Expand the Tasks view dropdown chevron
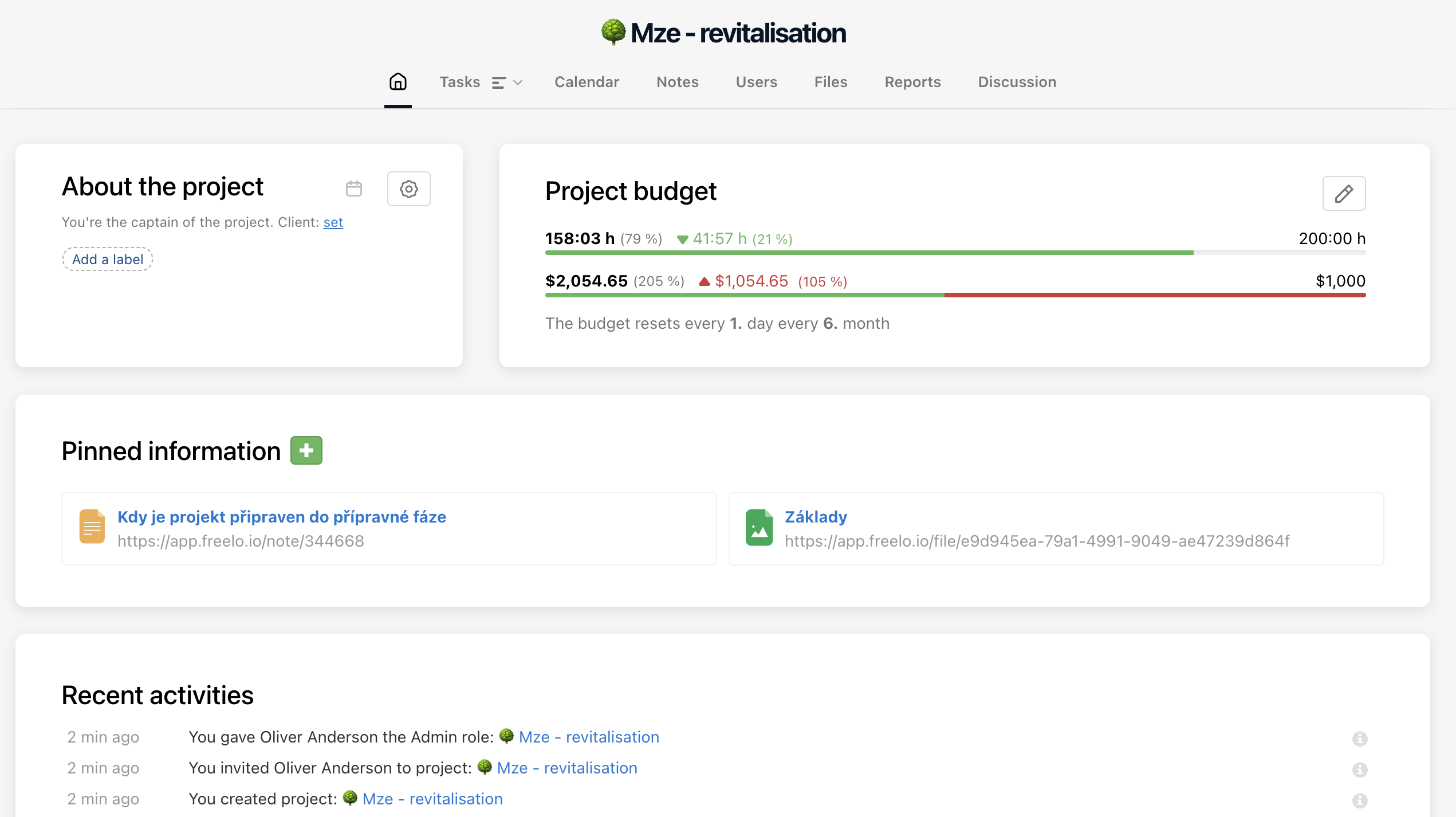 point(518,83)
